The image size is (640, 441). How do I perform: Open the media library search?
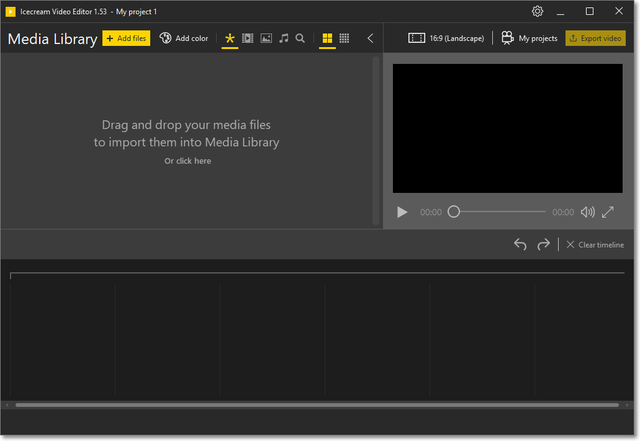coord(300,38)
